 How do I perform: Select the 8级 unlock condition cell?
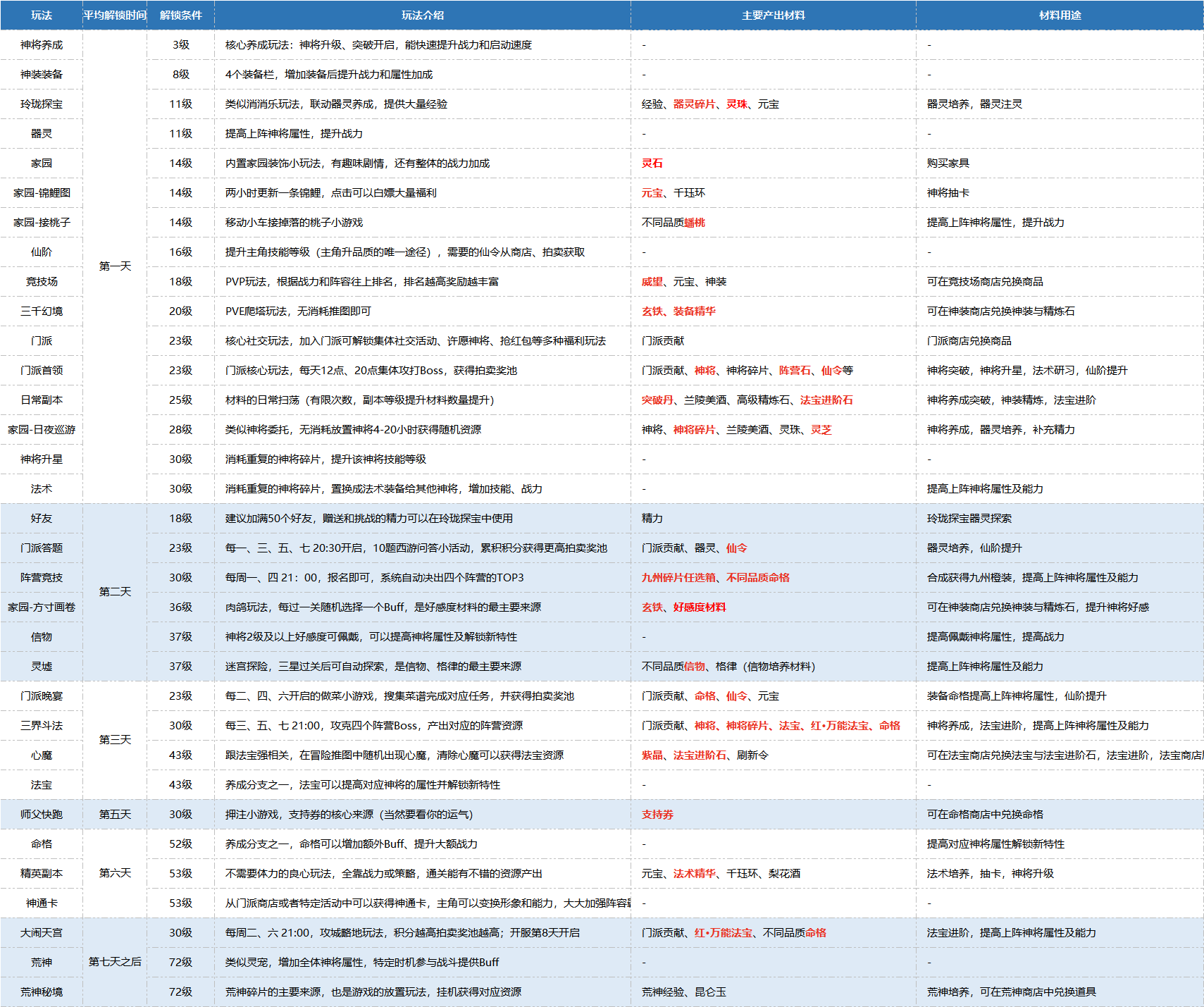[181, 75]
